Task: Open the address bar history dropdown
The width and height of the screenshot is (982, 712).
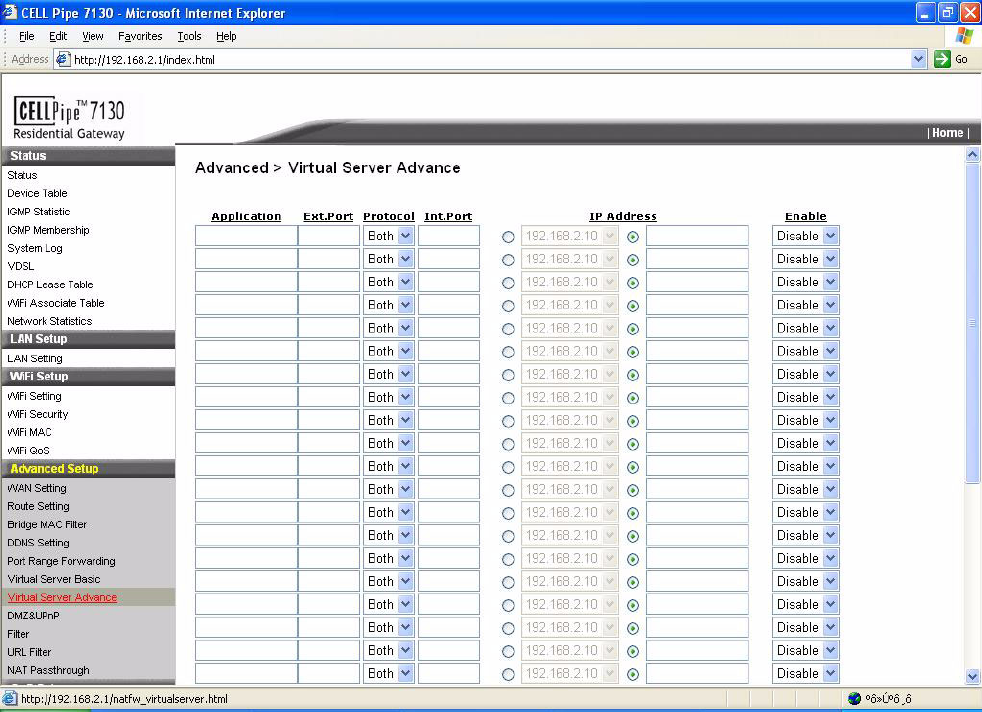Action: (x=918, y=59)
